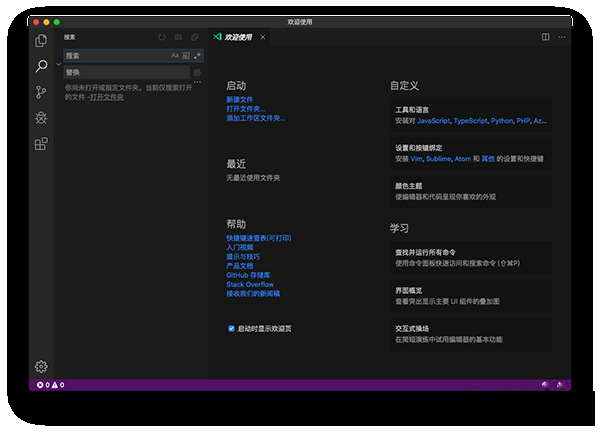The height and width of the screenshot is (432, 600).
Task: Click the errors and warnings status indicator
Action: [50, 385]
